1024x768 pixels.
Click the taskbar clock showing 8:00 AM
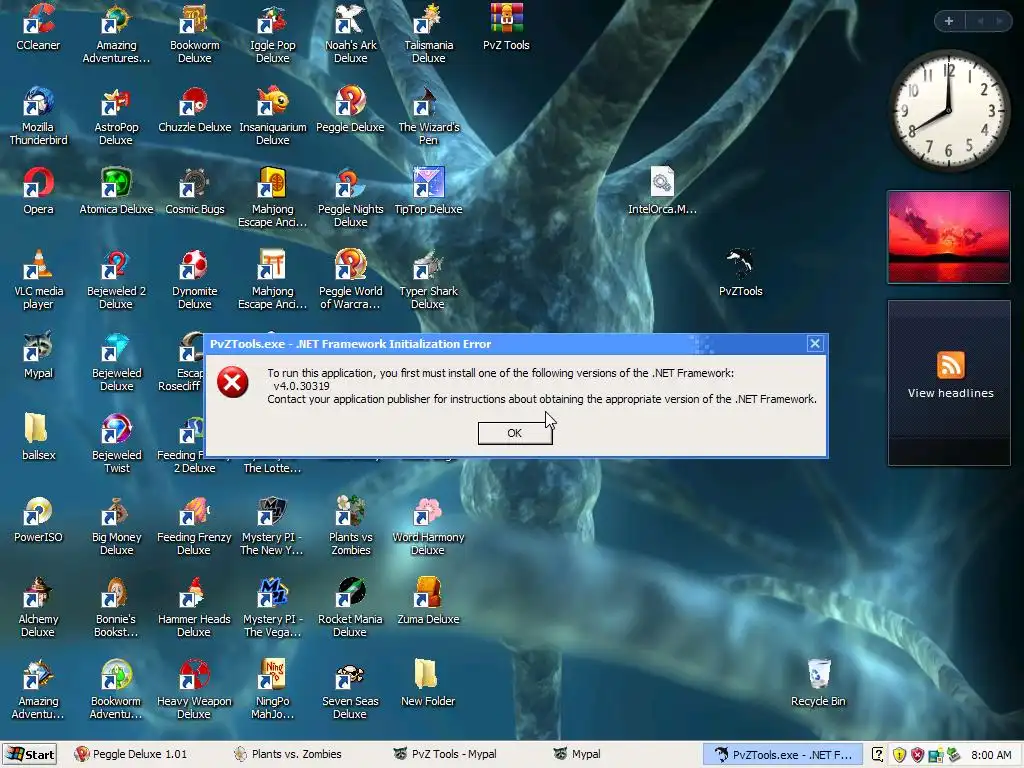tap(991, 755)
